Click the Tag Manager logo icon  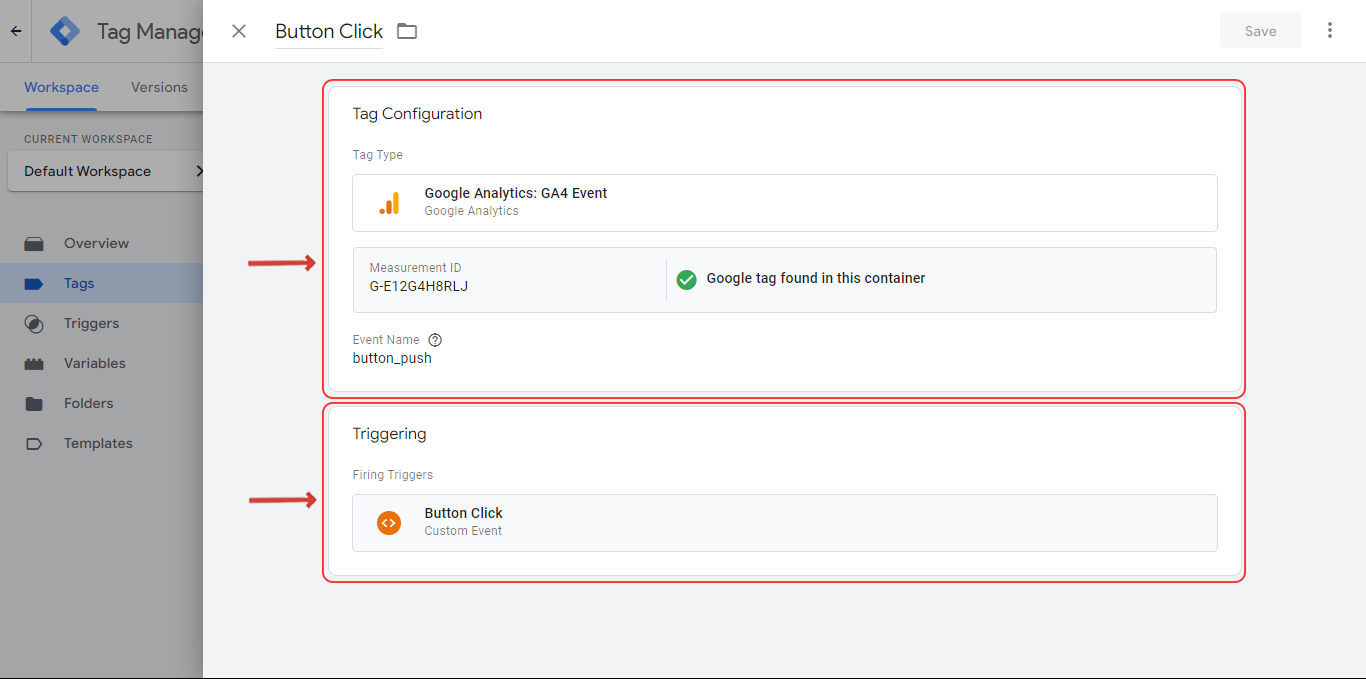[x=65, y=32]
